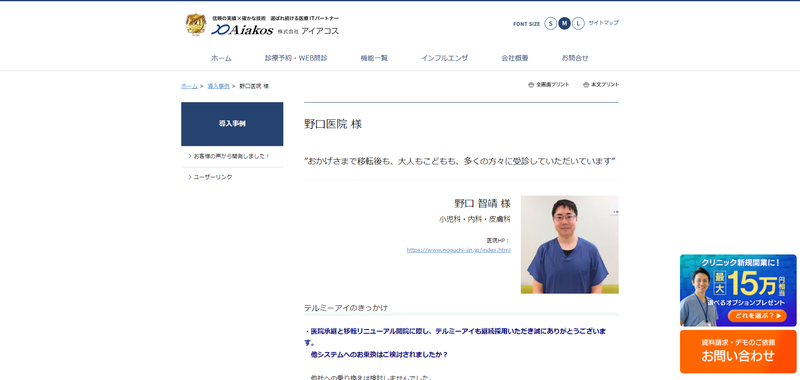Click the orange お問い合わせ request button
Viewport: 800px width, 380px height.
point(738,351)
